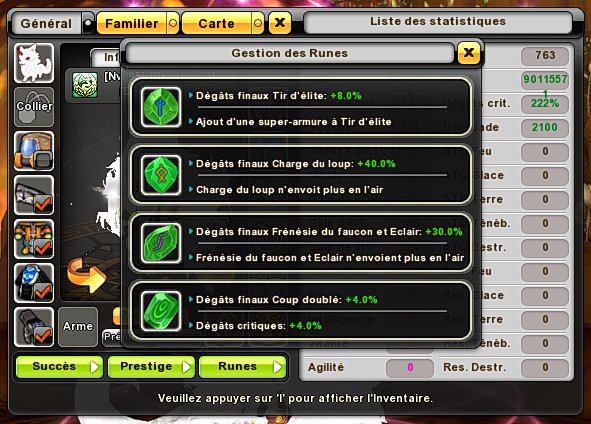Select the green emblem icon beside level
591x424 pixels.
(x=85, y=85)
